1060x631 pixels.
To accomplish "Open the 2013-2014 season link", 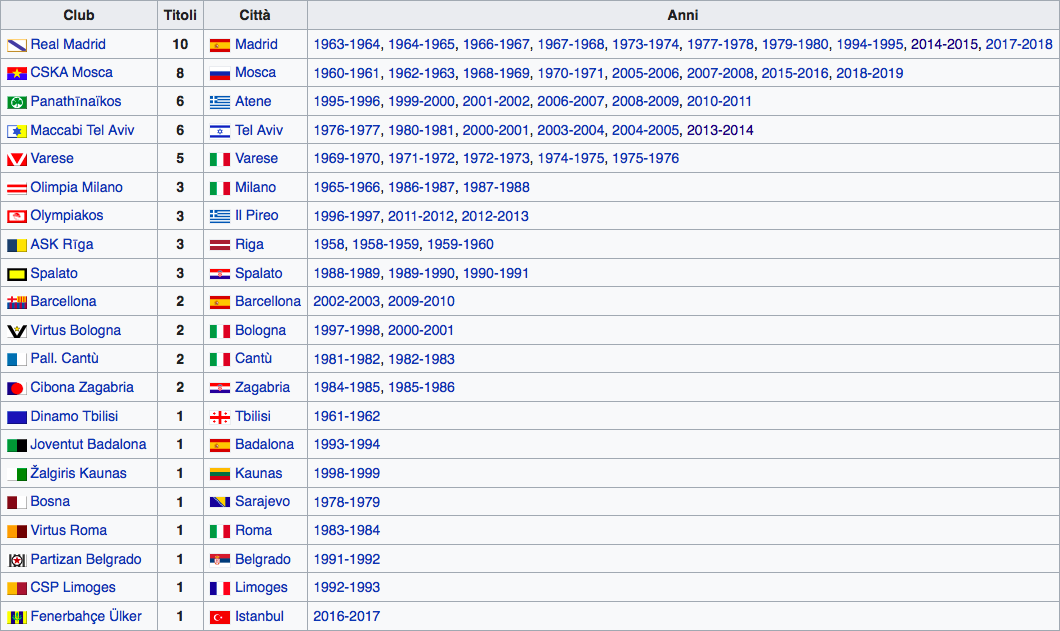I will click(720, 131).
